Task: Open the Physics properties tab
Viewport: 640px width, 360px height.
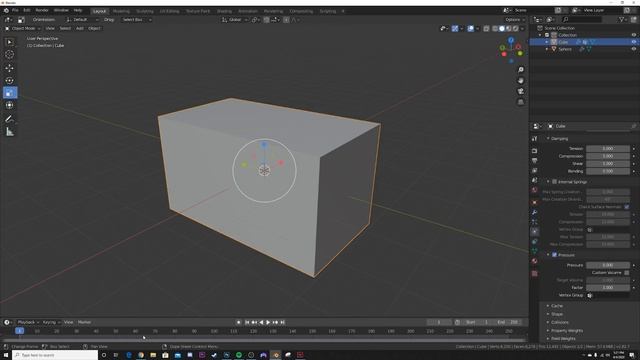Action: [x=535, y=232]
